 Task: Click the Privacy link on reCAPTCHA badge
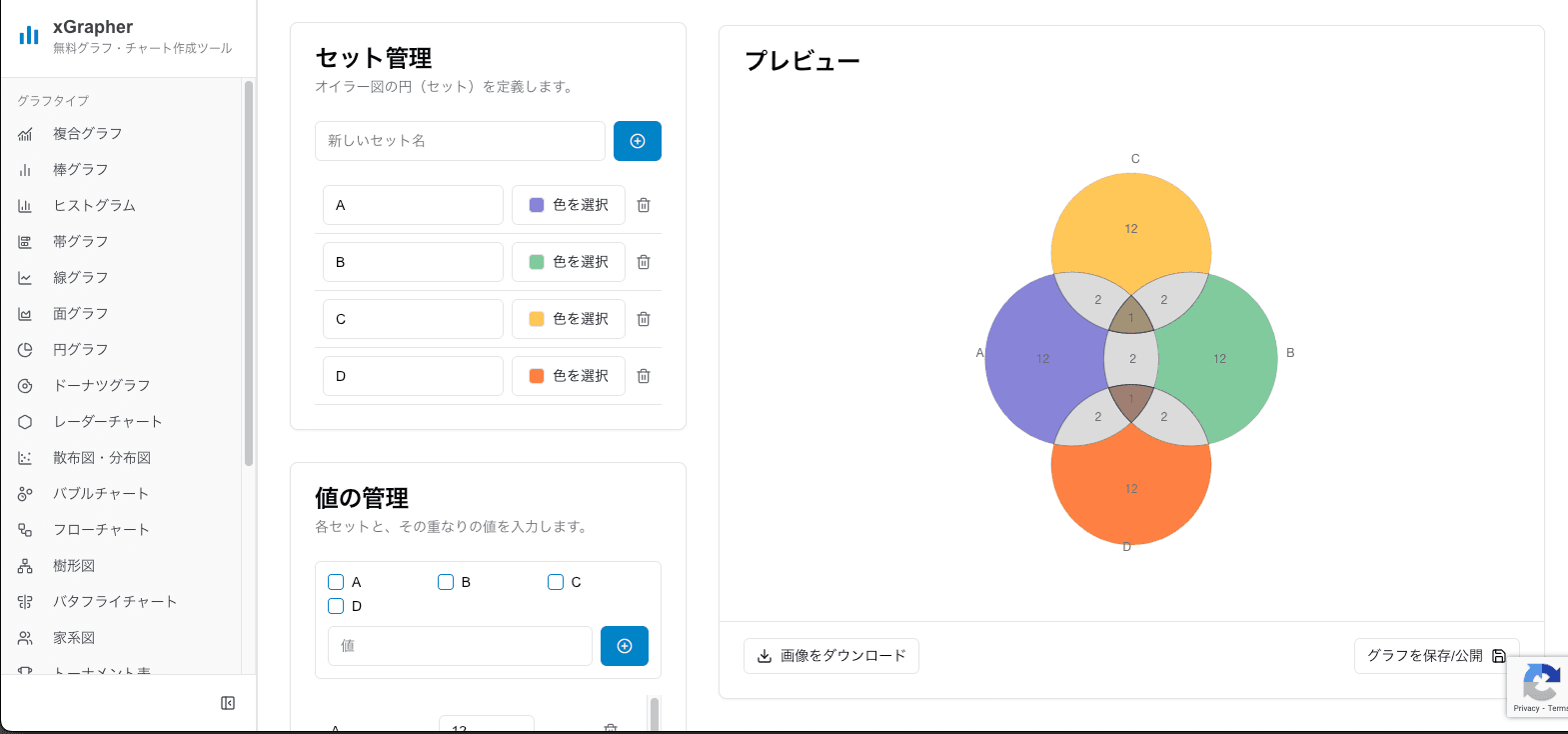[x=1526, y=709]
